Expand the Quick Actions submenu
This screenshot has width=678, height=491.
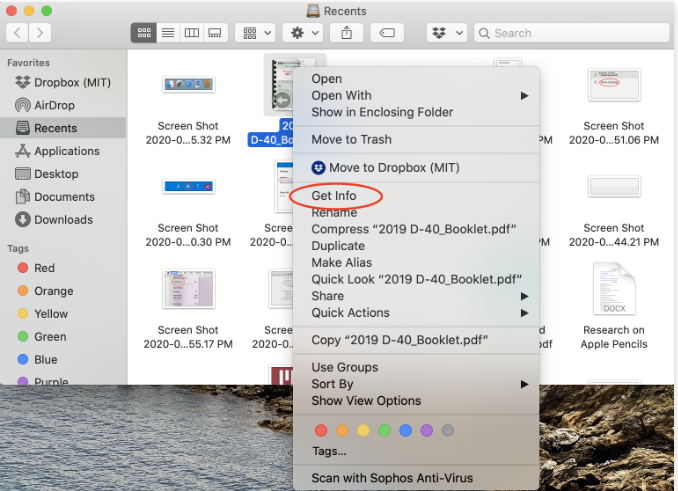point(416,313)
